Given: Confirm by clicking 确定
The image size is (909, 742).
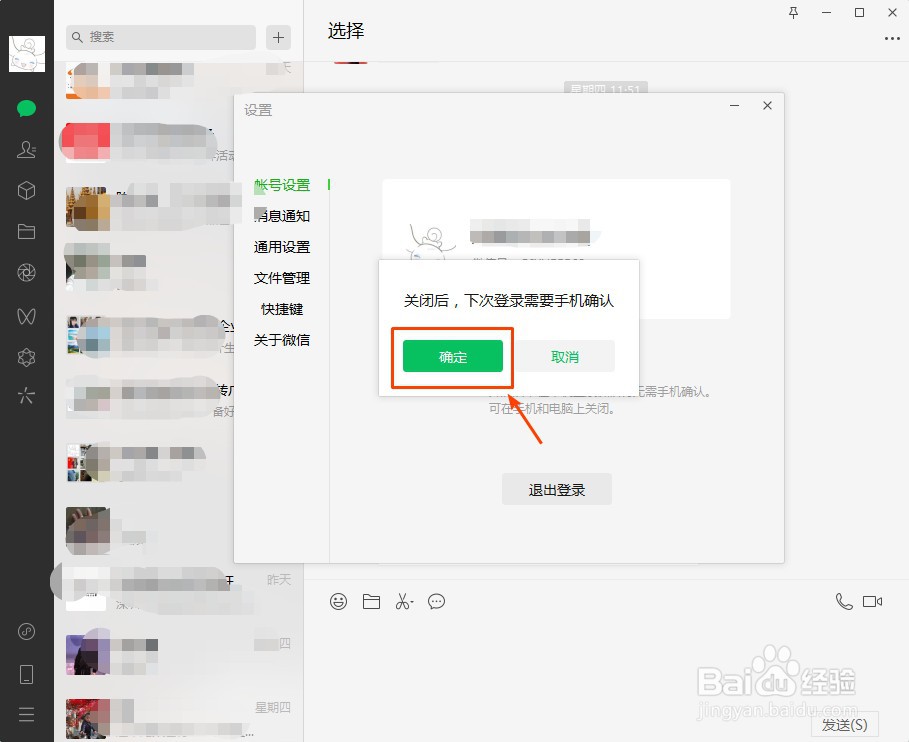Looking at the screenshot, I should point(451,356).
